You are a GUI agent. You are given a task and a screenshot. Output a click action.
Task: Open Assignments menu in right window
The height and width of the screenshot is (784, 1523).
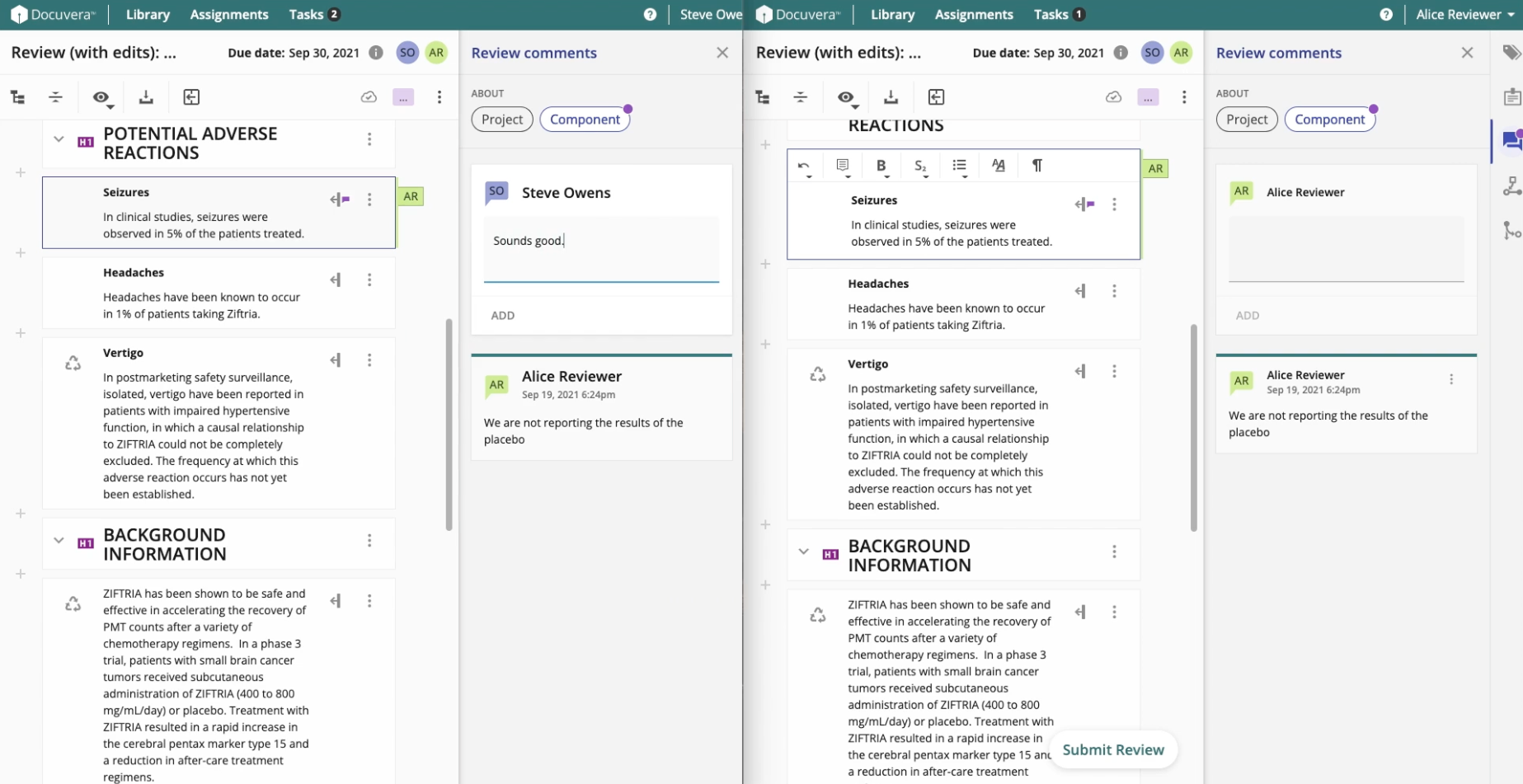[x=974, y=14]
